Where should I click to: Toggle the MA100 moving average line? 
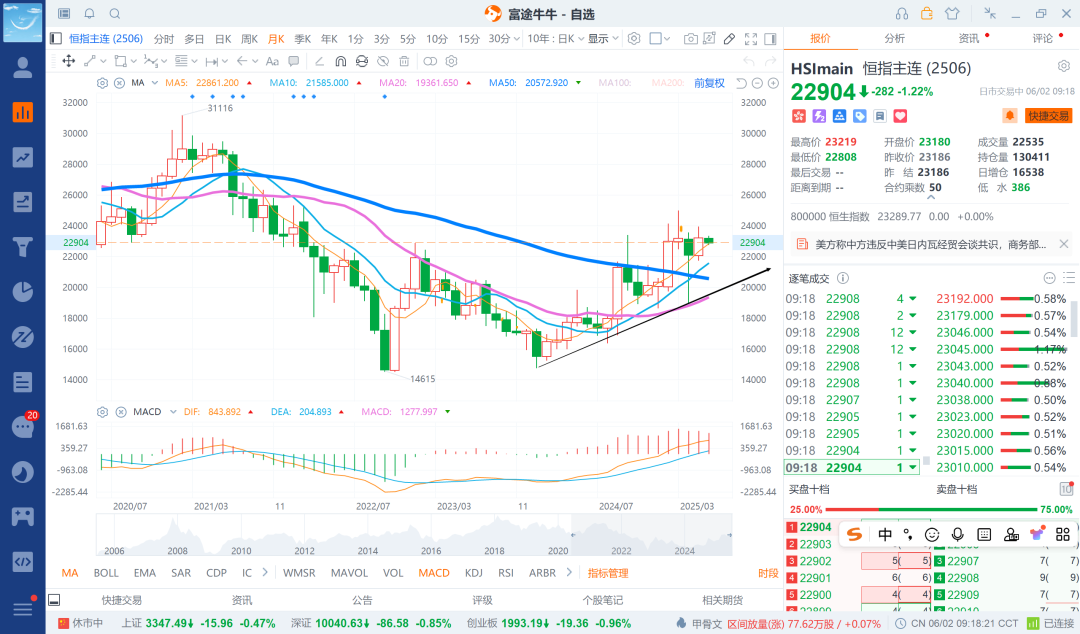coord(614,83)
